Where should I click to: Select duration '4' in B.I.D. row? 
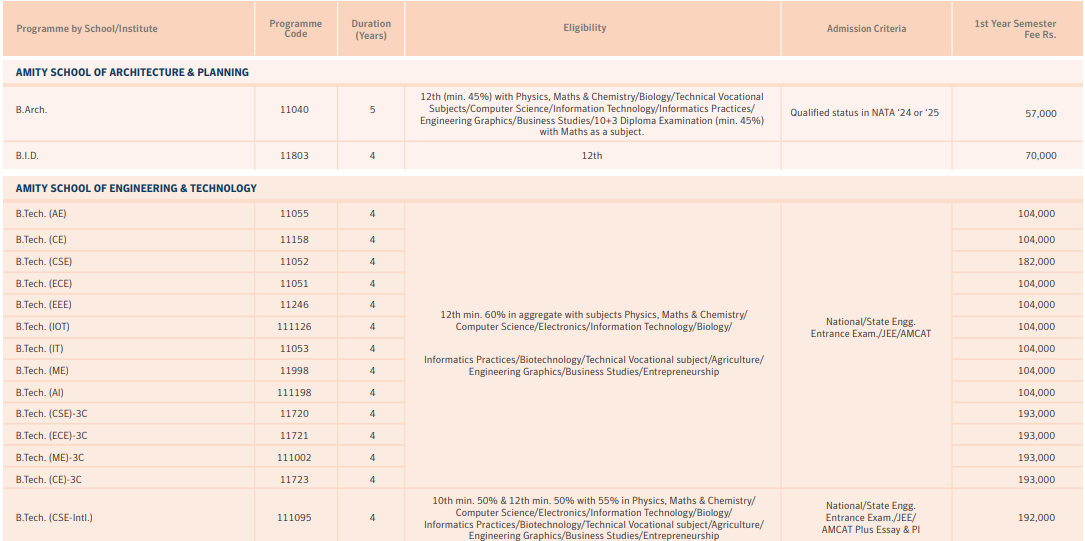[x=372, y=156]
